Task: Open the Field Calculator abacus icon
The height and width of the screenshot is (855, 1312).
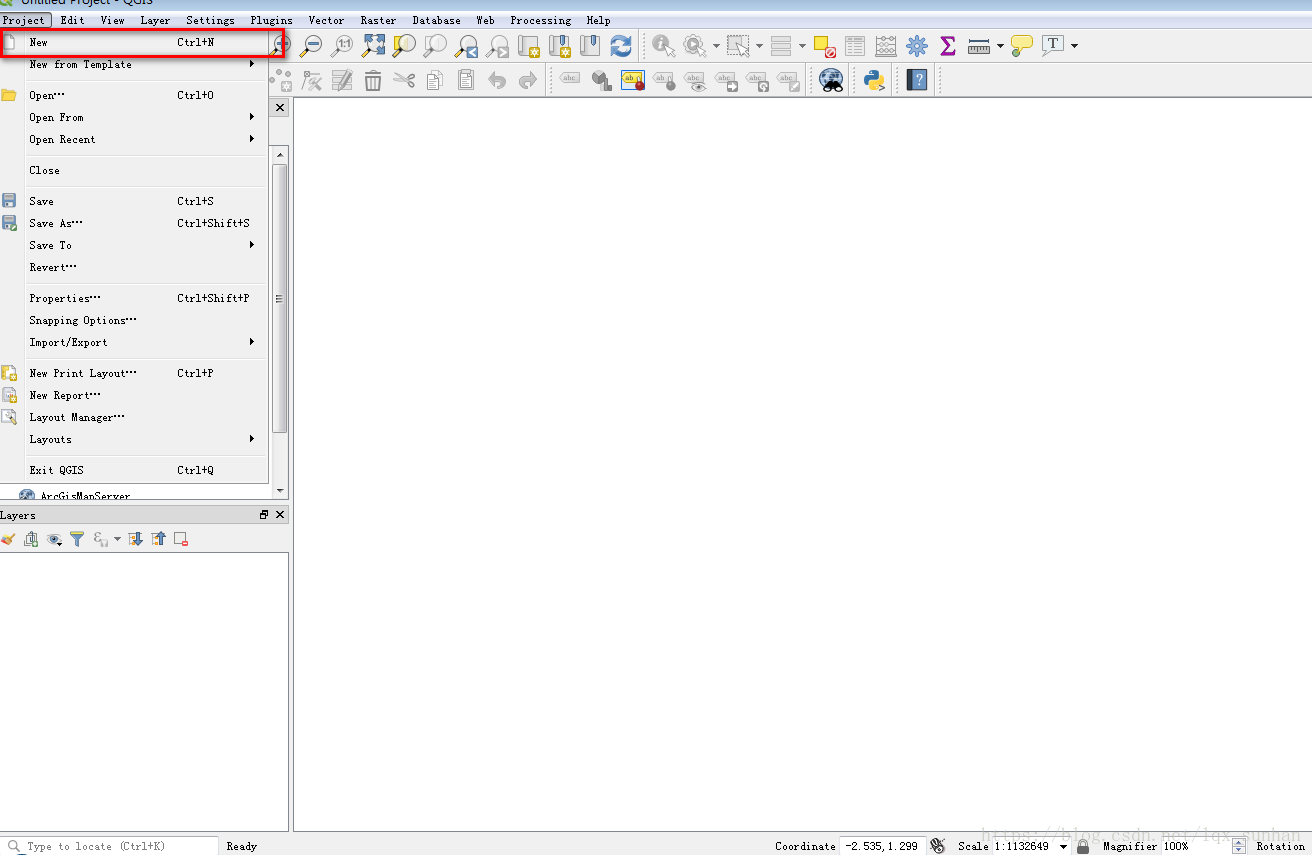Action: tap(886, 45)
